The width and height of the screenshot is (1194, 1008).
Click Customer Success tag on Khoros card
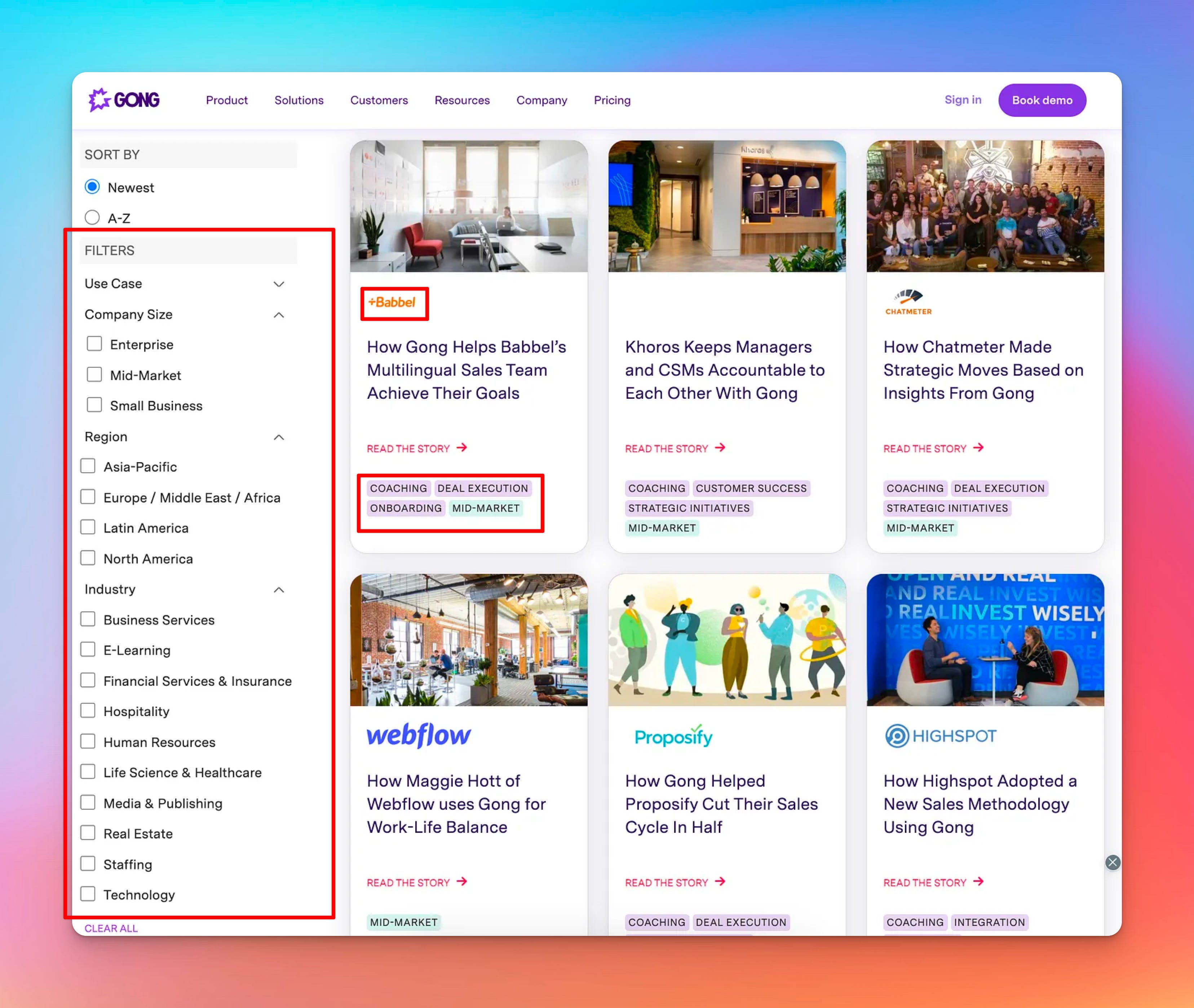[x=751, y=488]
